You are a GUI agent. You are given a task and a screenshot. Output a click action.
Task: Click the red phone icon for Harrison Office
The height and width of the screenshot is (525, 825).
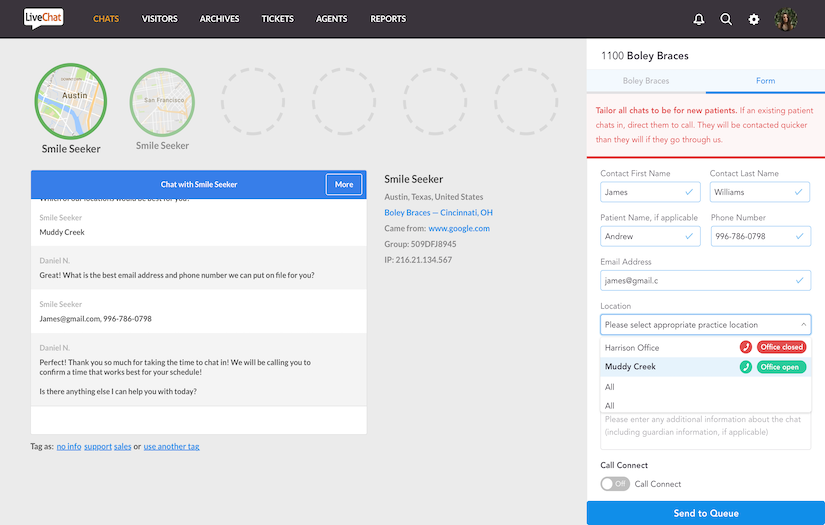(x=746, y=347)
